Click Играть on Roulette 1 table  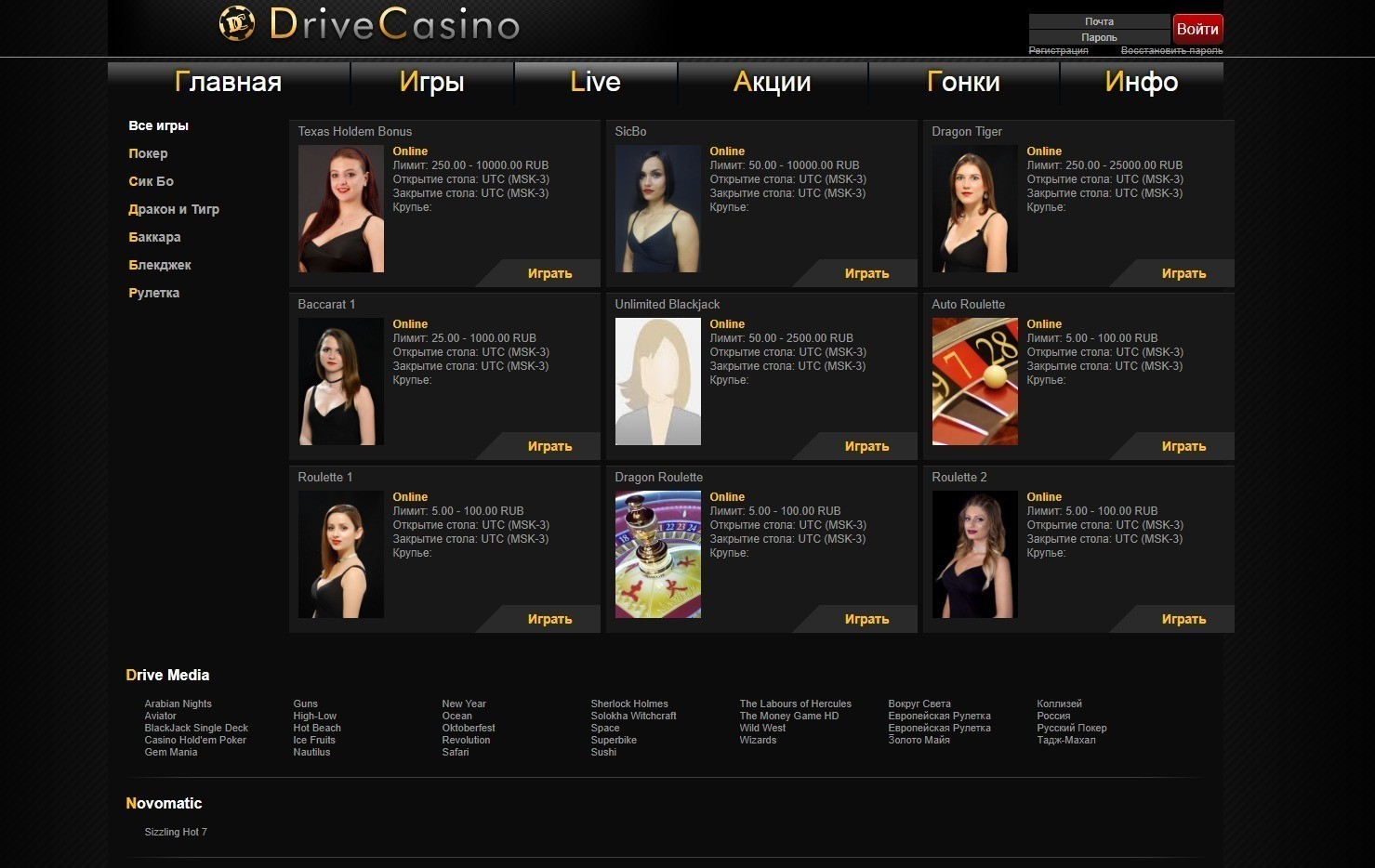(549, 619)
